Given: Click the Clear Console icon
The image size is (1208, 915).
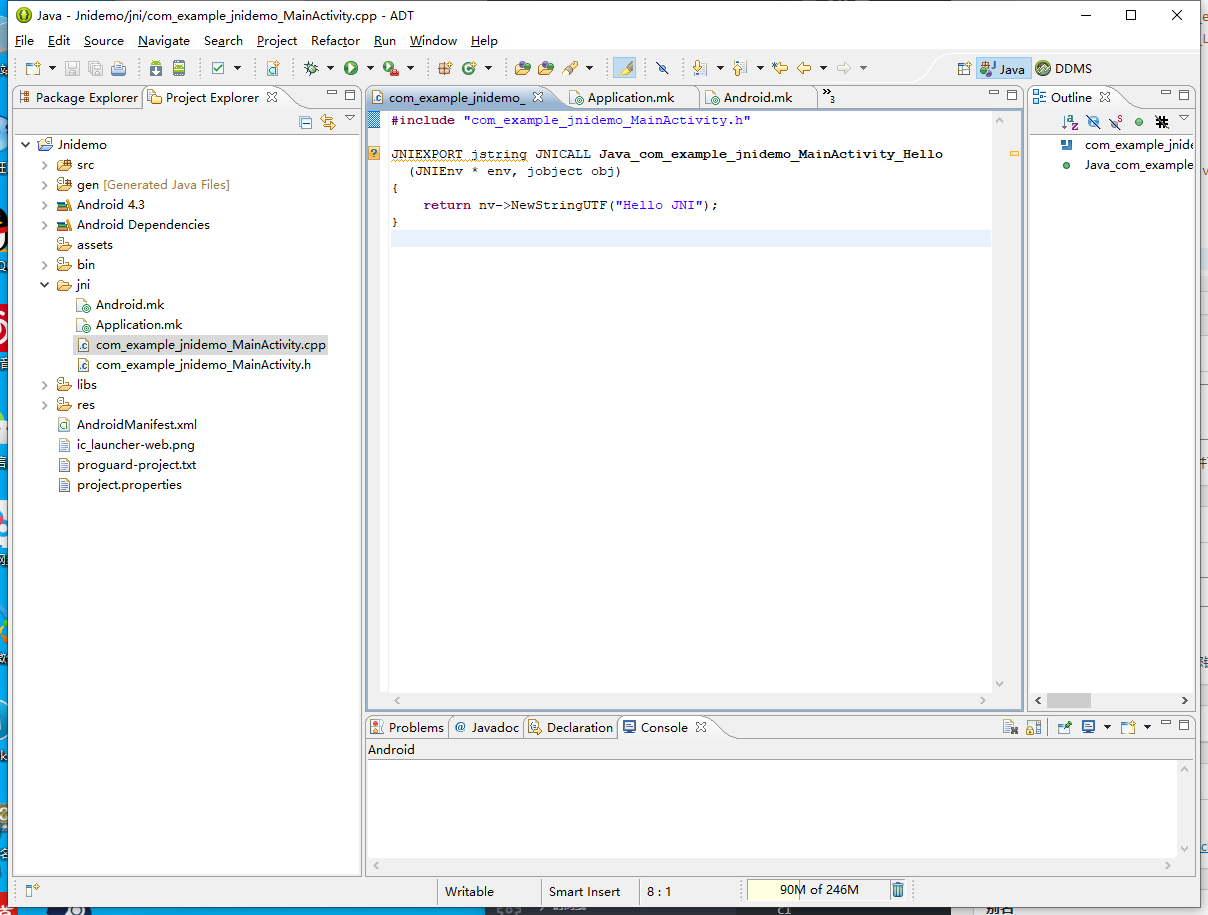Looking at the screenshot, I should (1011, 727).
